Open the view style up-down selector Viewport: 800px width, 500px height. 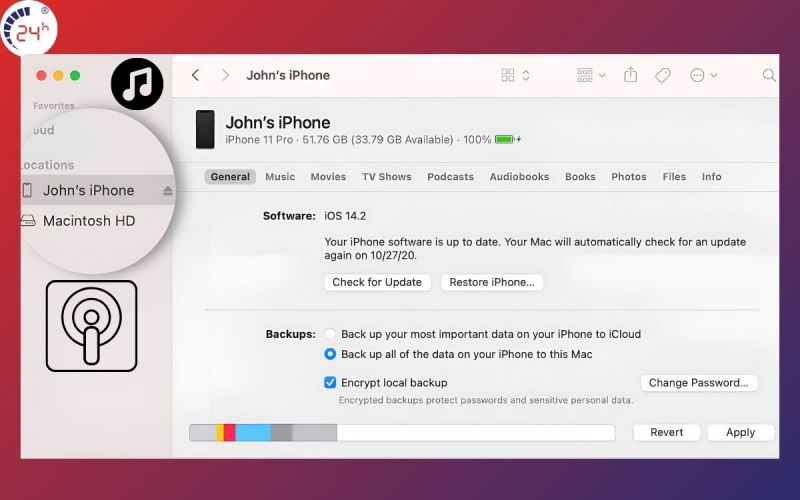coord(526,76)
